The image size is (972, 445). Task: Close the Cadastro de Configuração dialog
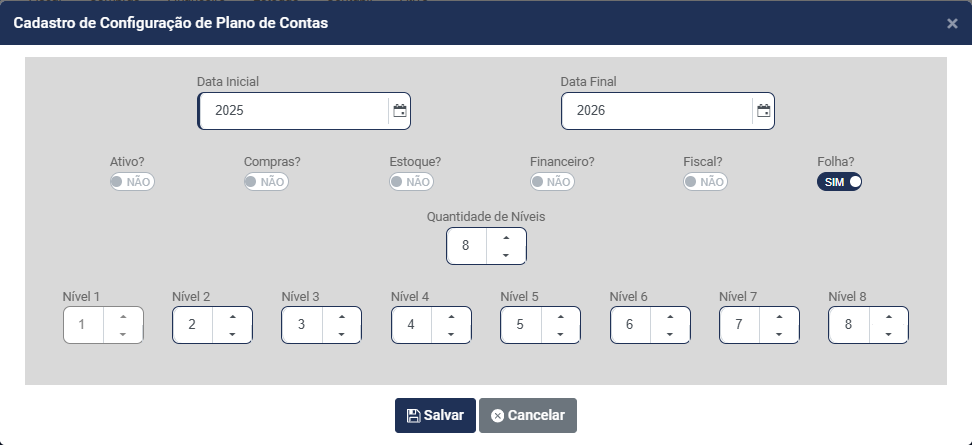click(952, 23)
